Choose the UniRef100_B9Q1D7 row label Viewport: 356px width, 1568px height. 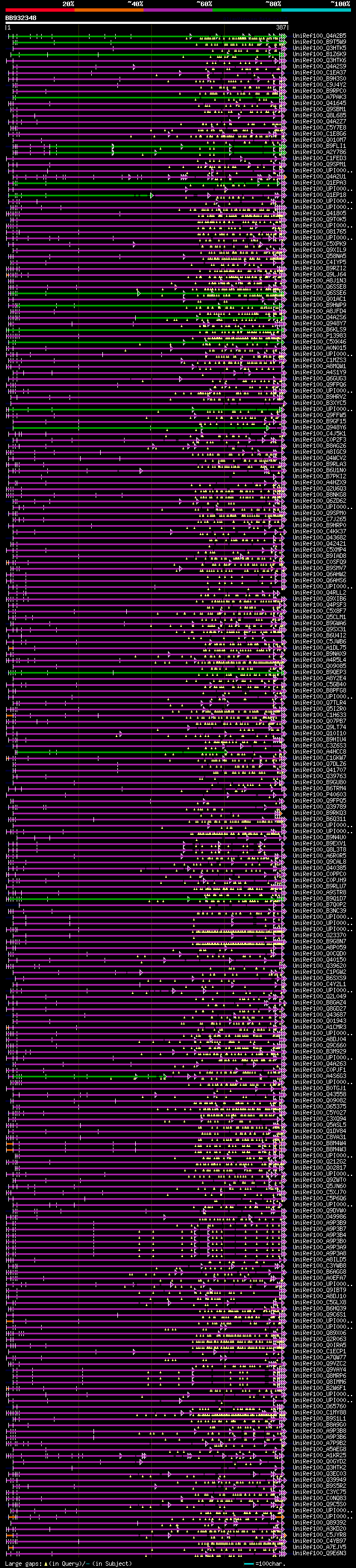tap(319, 898)
